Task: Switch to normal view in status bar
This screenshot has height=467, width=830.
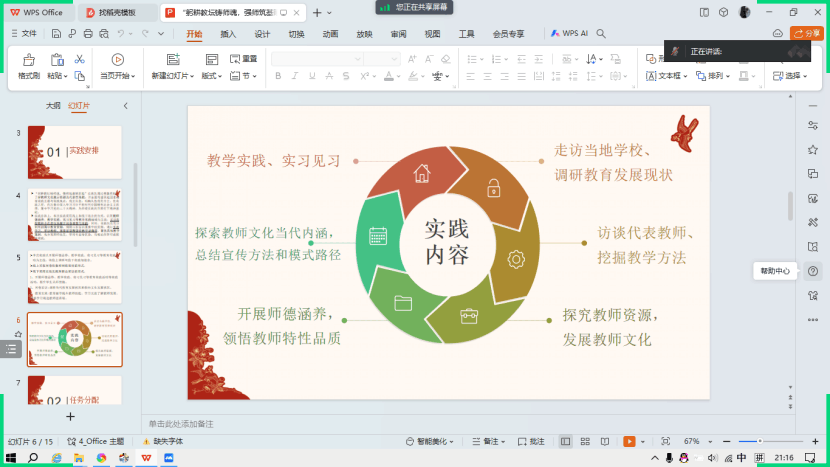Action: coord(566,441)
